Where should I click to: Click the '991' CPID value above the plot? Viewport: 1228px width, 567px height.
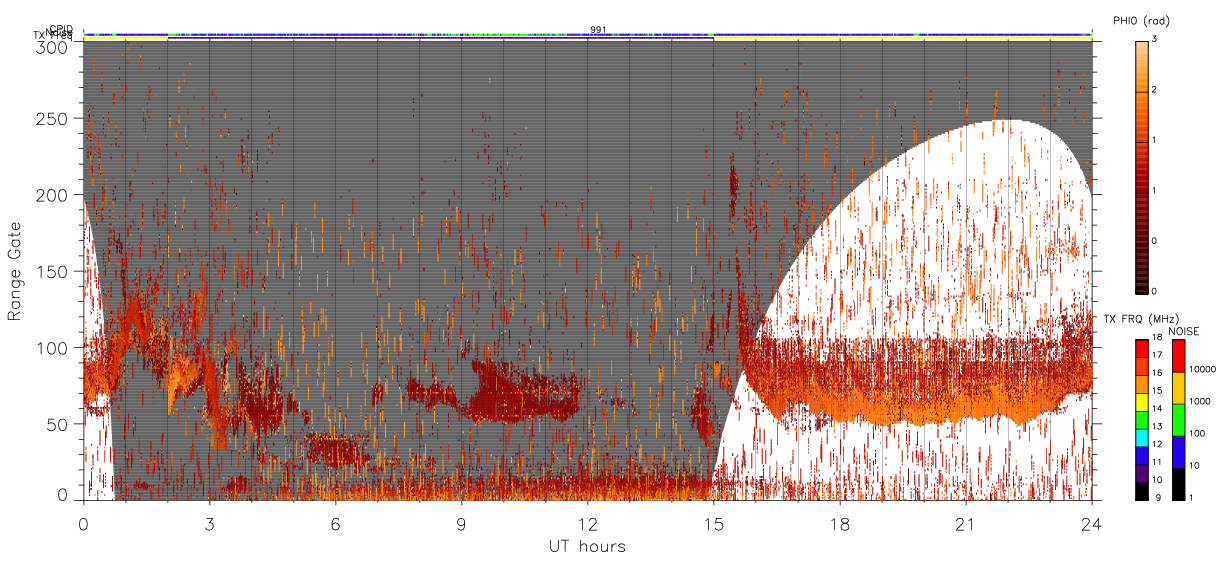point(598,30)
